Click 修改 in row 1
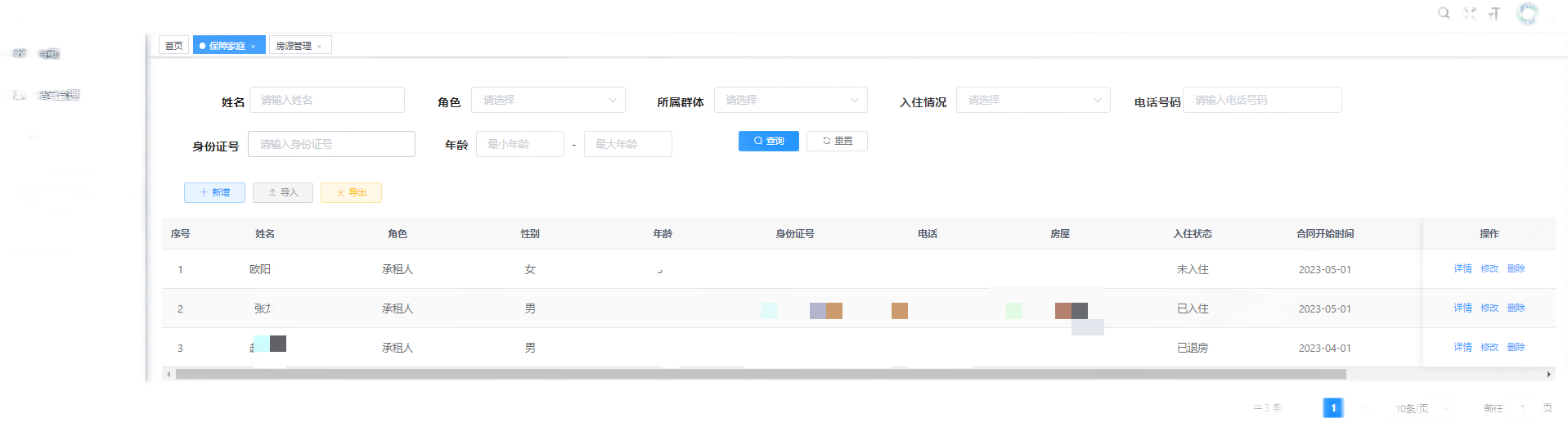Viewport: 1568px width, 441px height. [1489, 268]
